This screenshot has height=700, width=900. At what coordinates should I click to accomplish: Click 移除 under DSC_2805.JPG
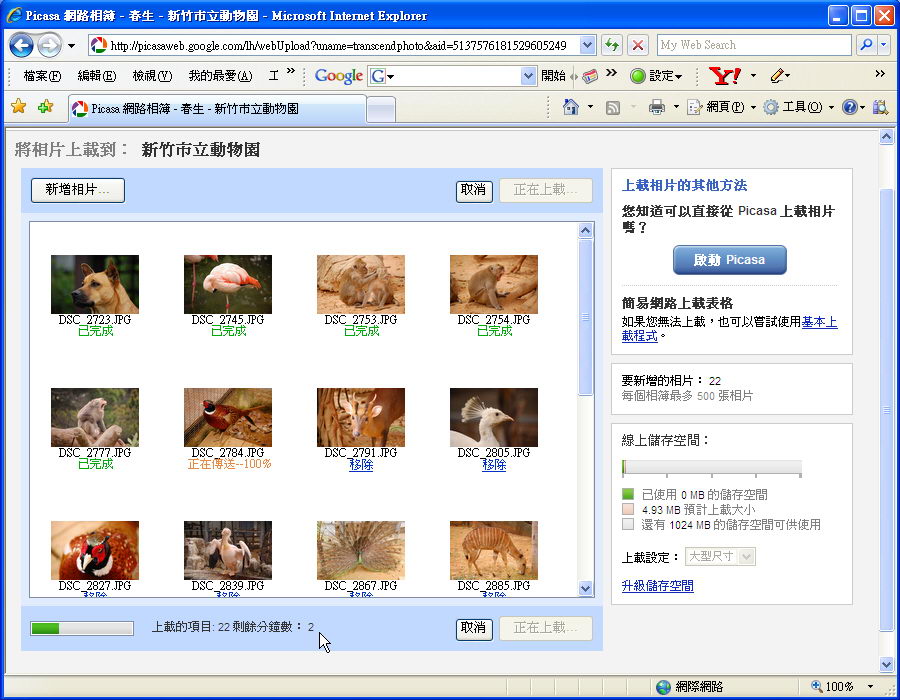494,465
